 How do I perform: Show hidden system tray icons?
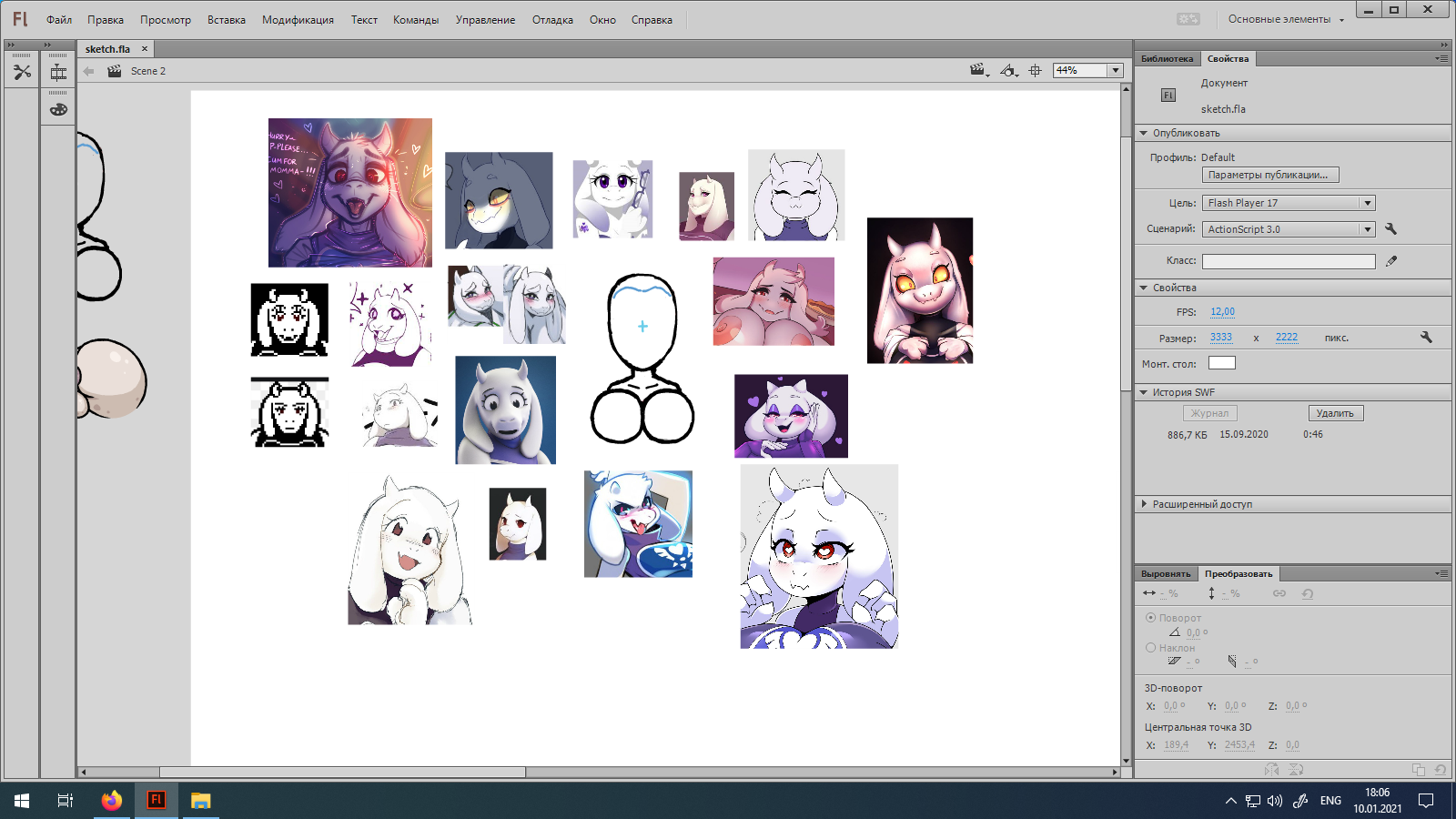[x=1230, y=801]
